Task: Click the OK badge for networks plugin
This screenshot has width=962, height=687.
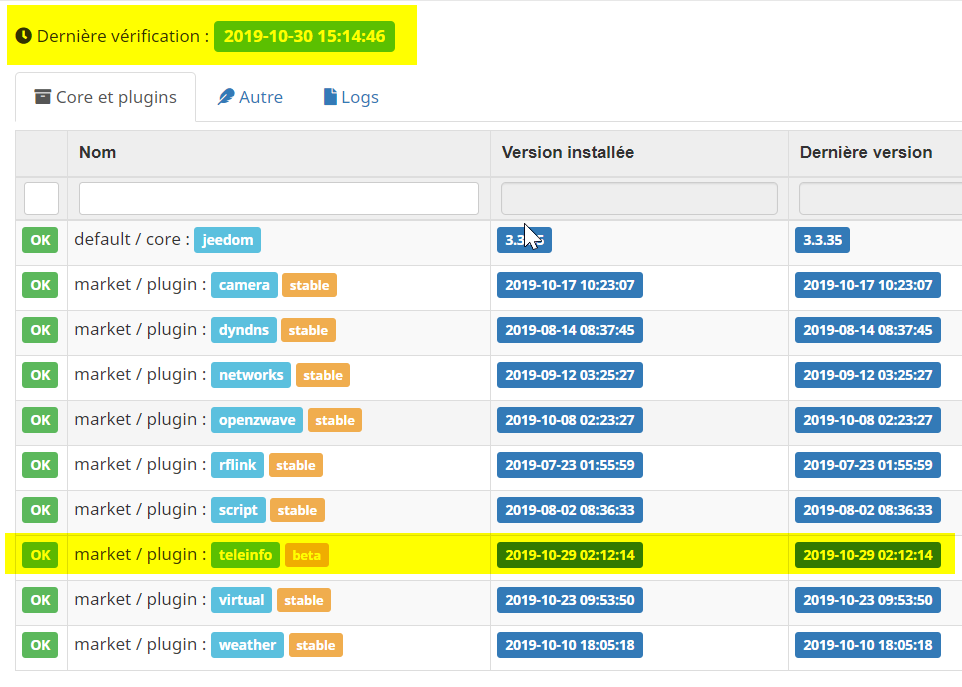Action: 40,375
